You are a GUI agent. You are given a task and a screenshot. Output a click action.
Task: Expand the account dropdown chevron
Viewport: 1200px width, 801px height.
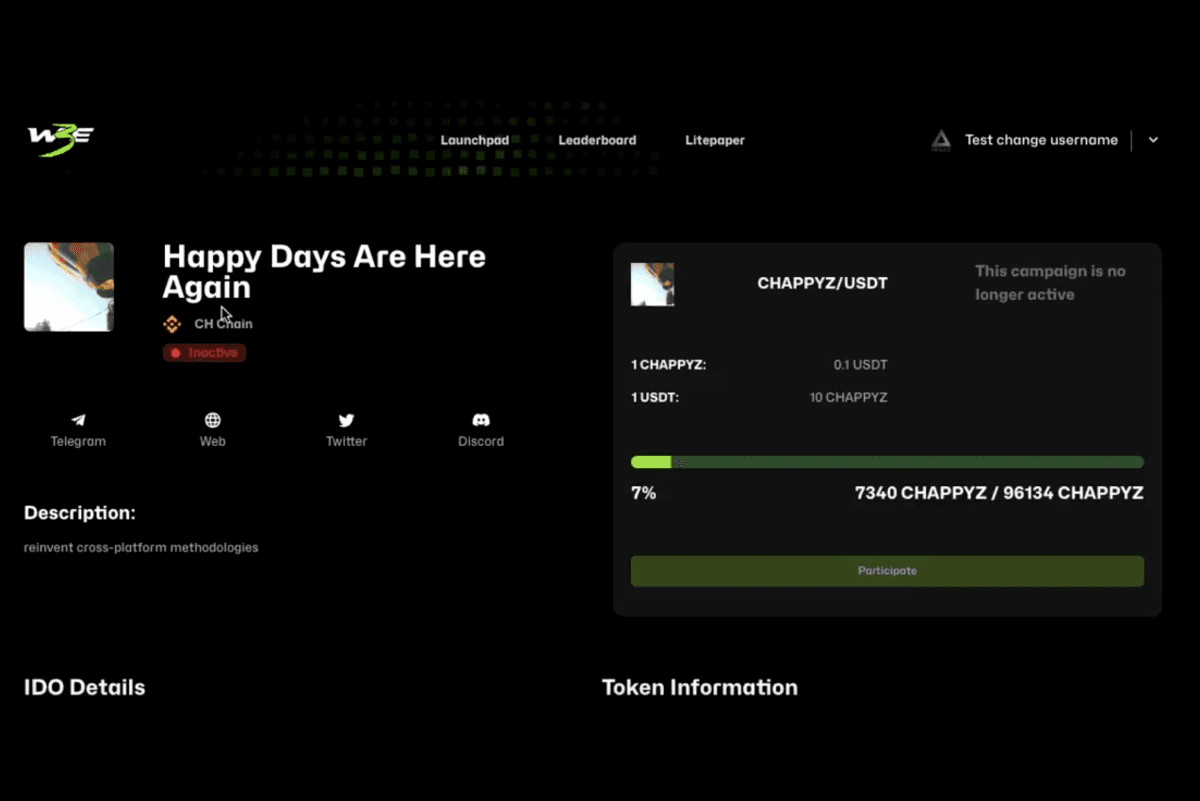pos(1153,140)
